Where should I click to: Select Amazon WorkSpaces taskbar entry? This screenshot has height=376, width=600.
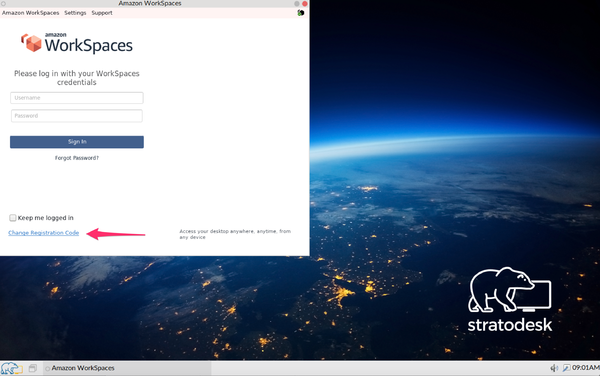tap(126, 368)
